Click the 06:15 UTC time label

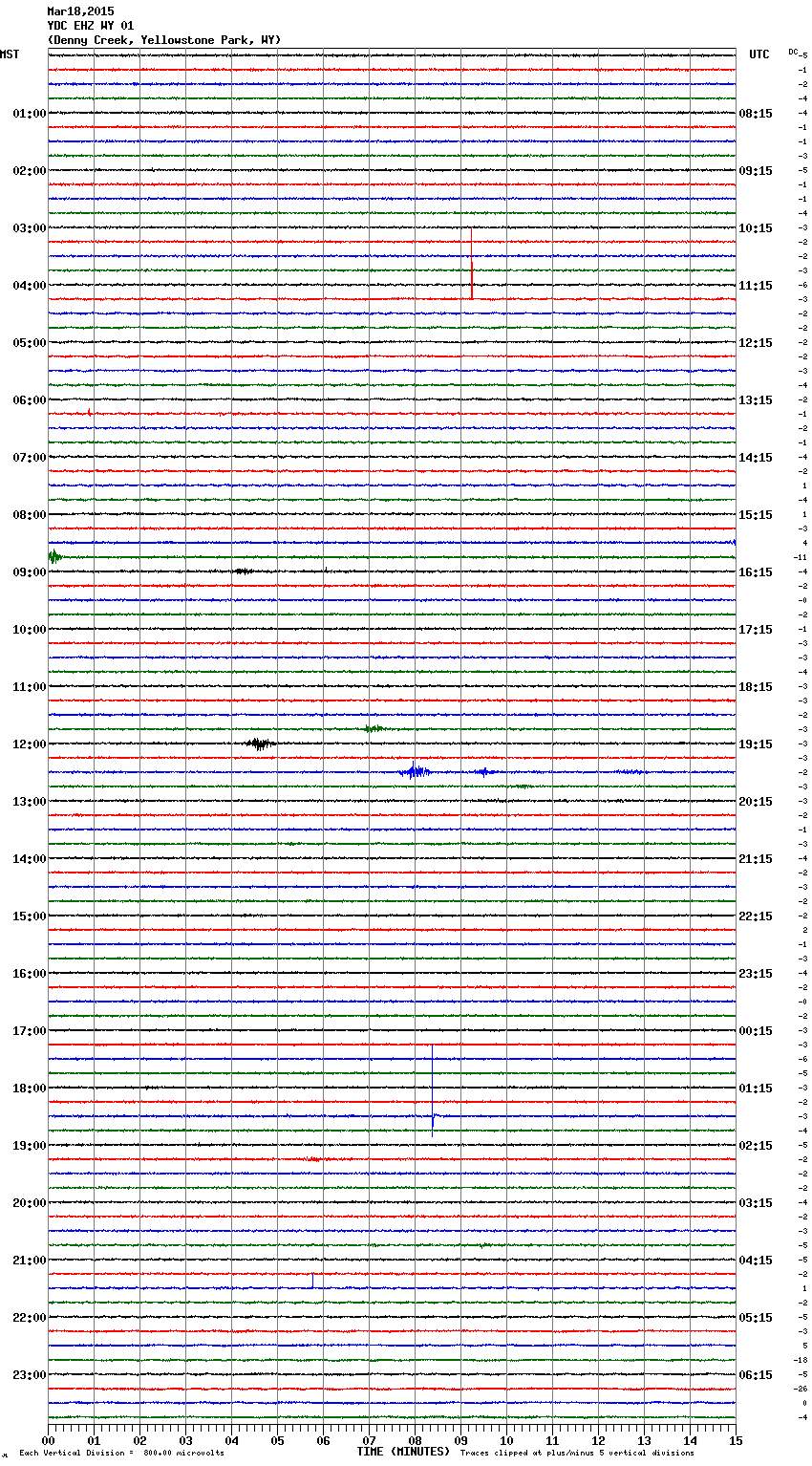(756, 1375)
